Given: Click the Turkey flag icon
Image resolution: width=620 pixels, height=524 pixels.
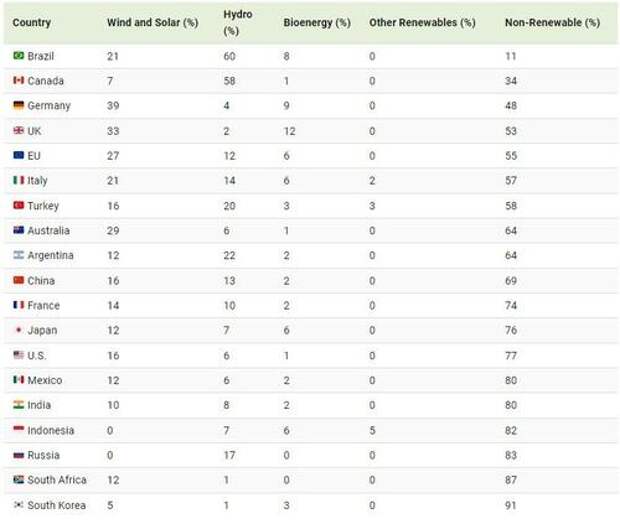Looking at the screenshot, I should (x=18, y=206).
